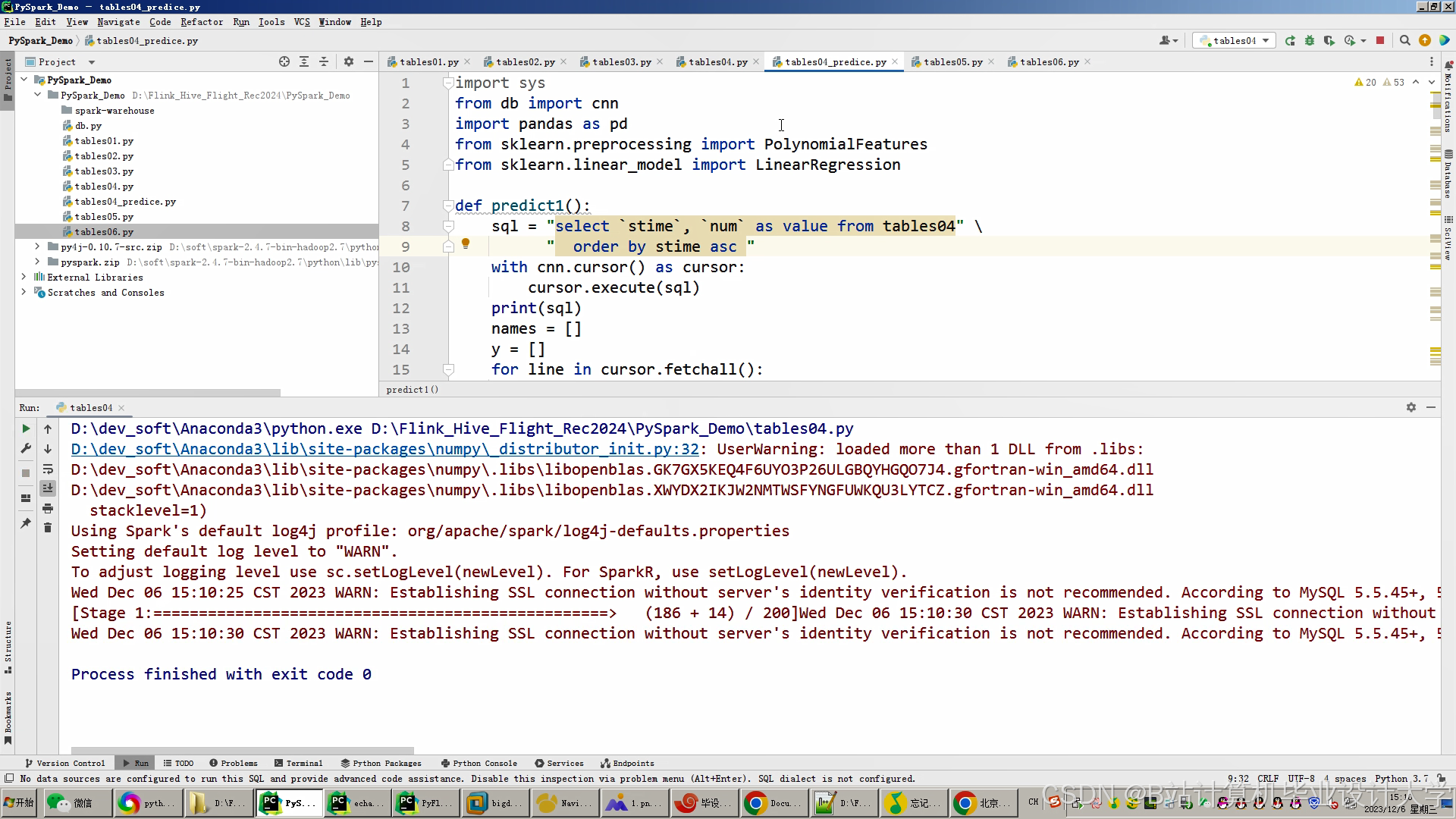Toggle soft-wrap in Run console
Screen dimensions: 1456x819
pyautogui.click(x=48, y=469)
